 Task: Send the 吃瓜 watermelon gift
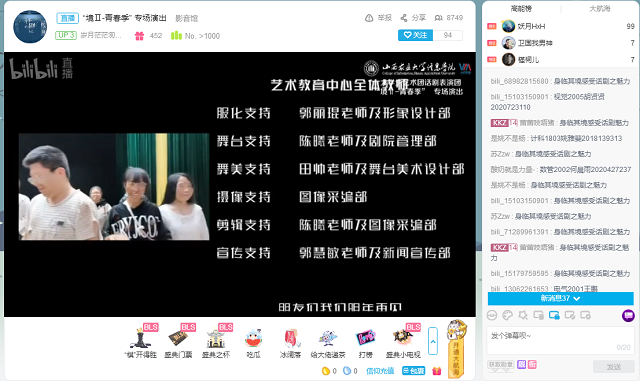[253, 343]
